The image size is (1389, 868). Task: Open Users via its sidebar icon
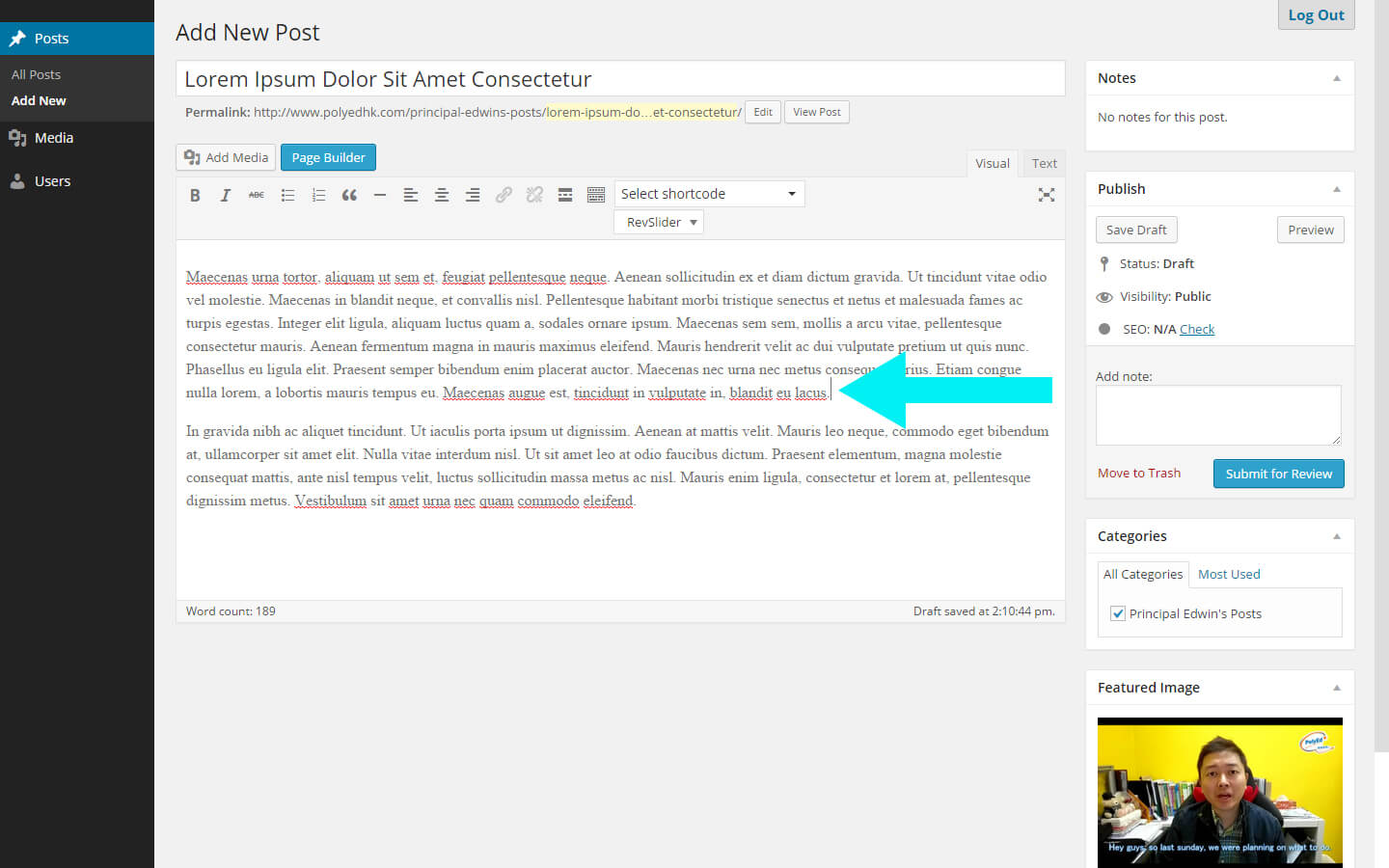click(x=17, y=181)
